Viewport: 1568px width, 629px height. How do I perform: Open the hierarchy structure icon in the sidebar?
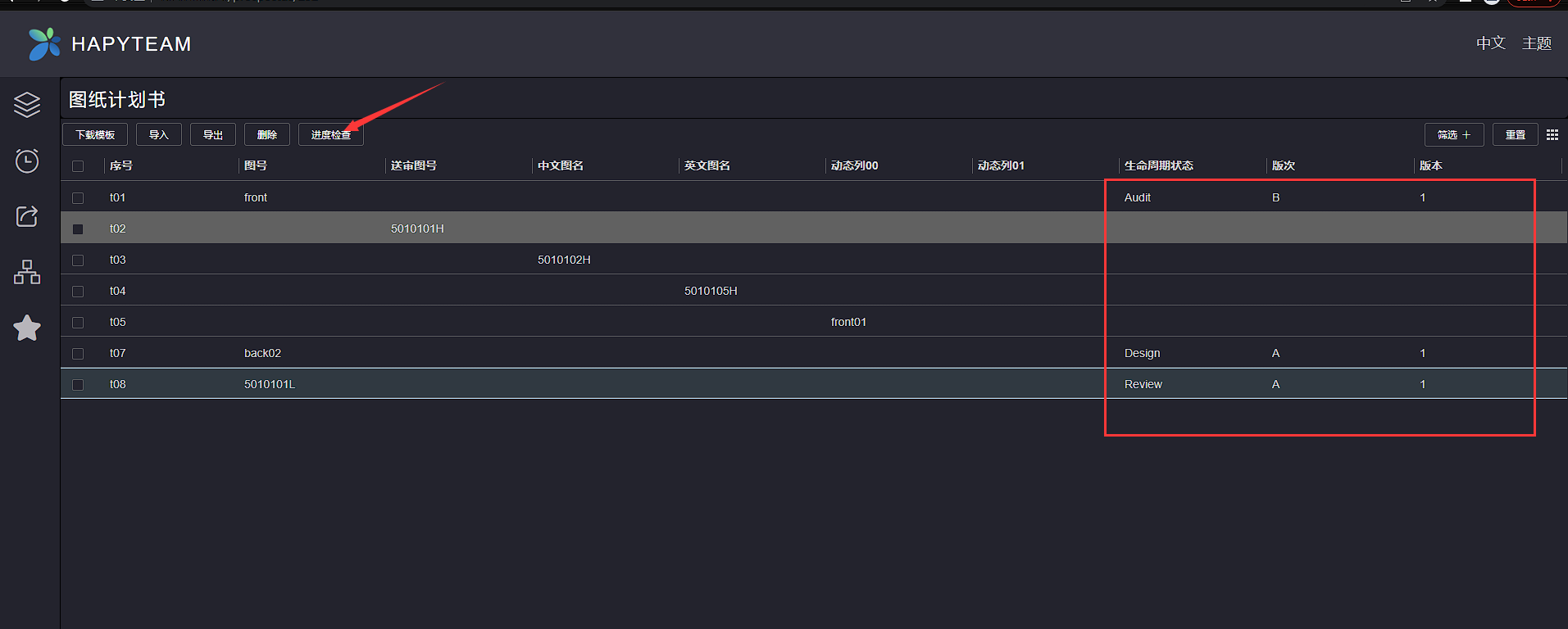pos(27,272)
